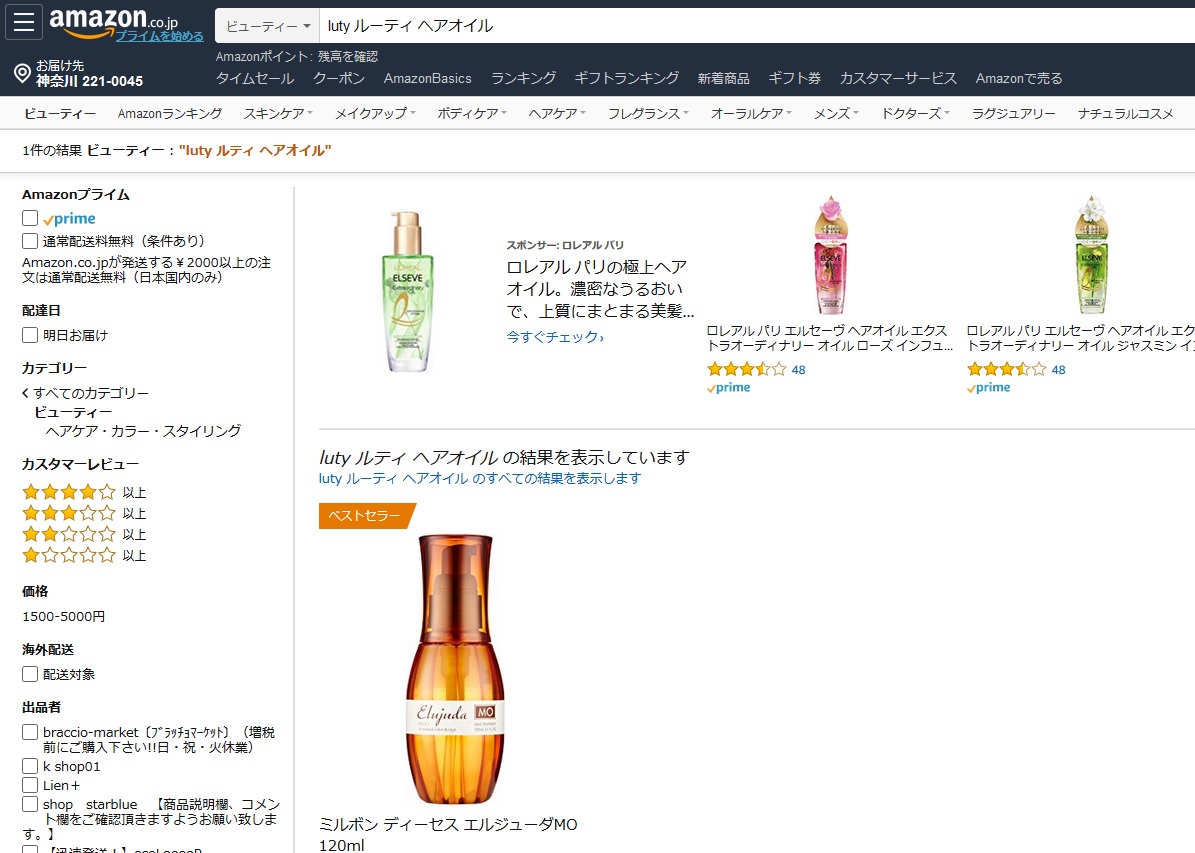Open タイムセール in top navigation
Screen dimensions: 1195x853
[x=255, y=79]
